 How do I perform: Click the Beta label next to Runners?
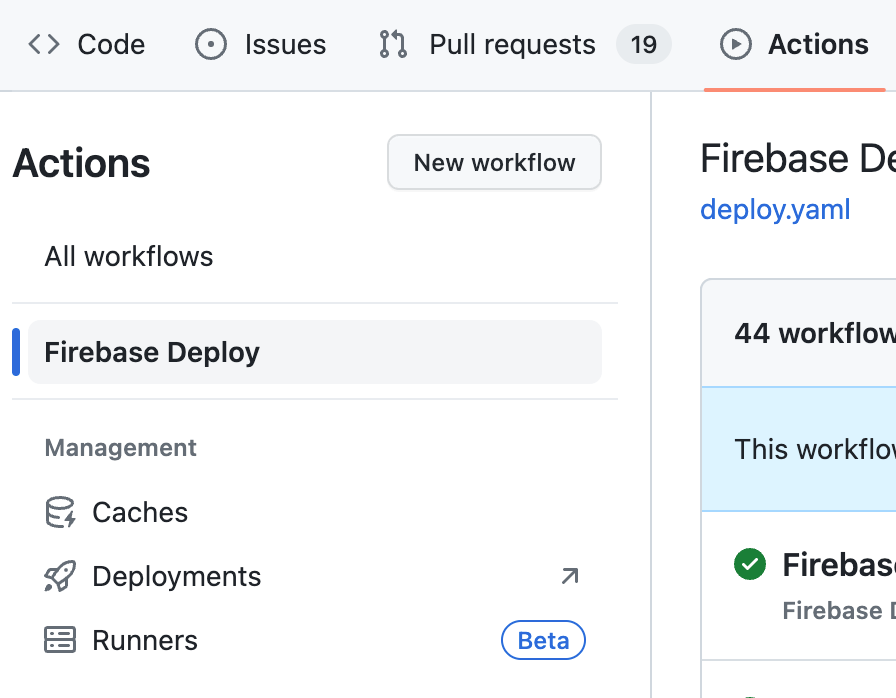click(x=543, y=640)
